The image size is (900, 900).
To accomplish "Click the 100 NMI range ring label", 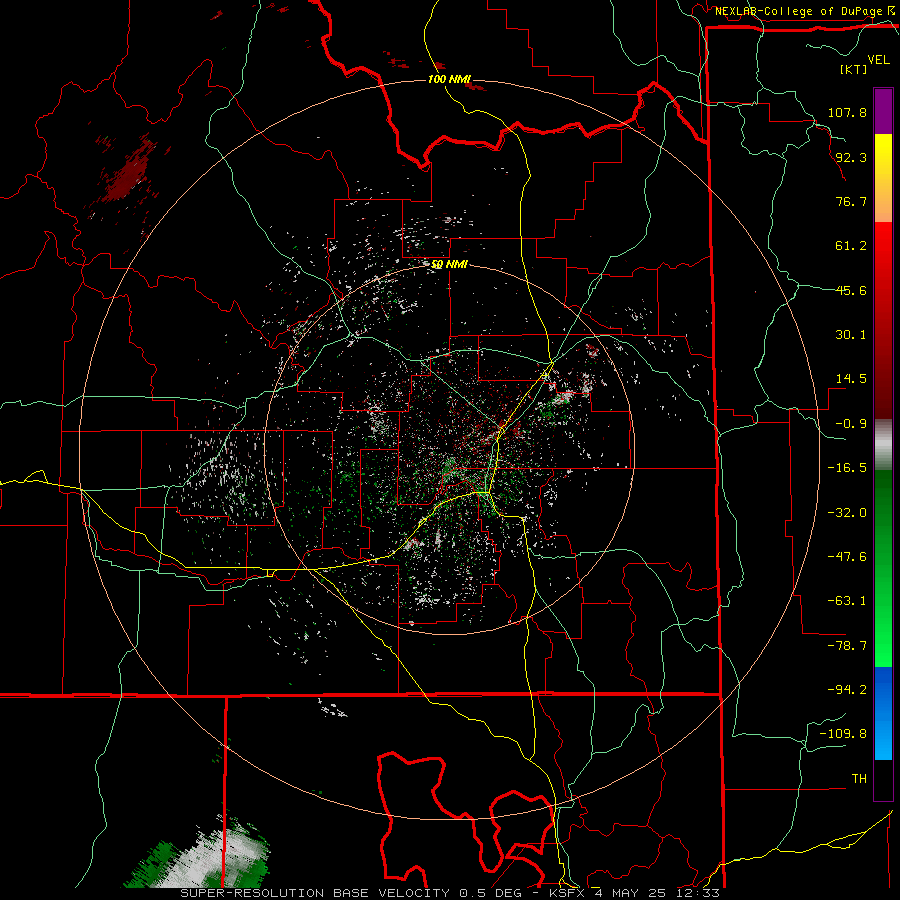I will (449, 79).
